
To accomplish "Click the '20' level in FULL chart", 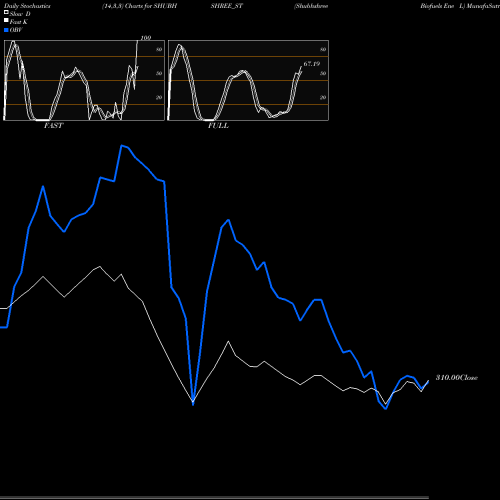I will (323, 97).
